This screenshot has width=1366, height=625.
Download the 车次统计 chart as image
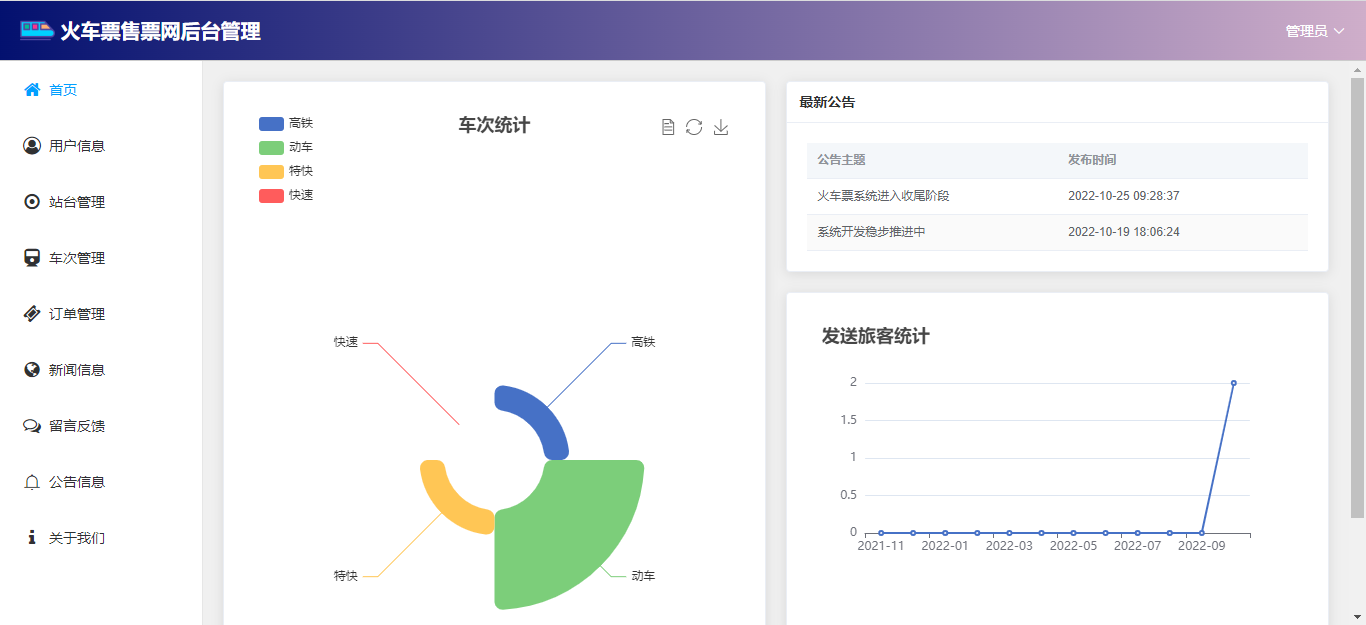pos(721,127)
